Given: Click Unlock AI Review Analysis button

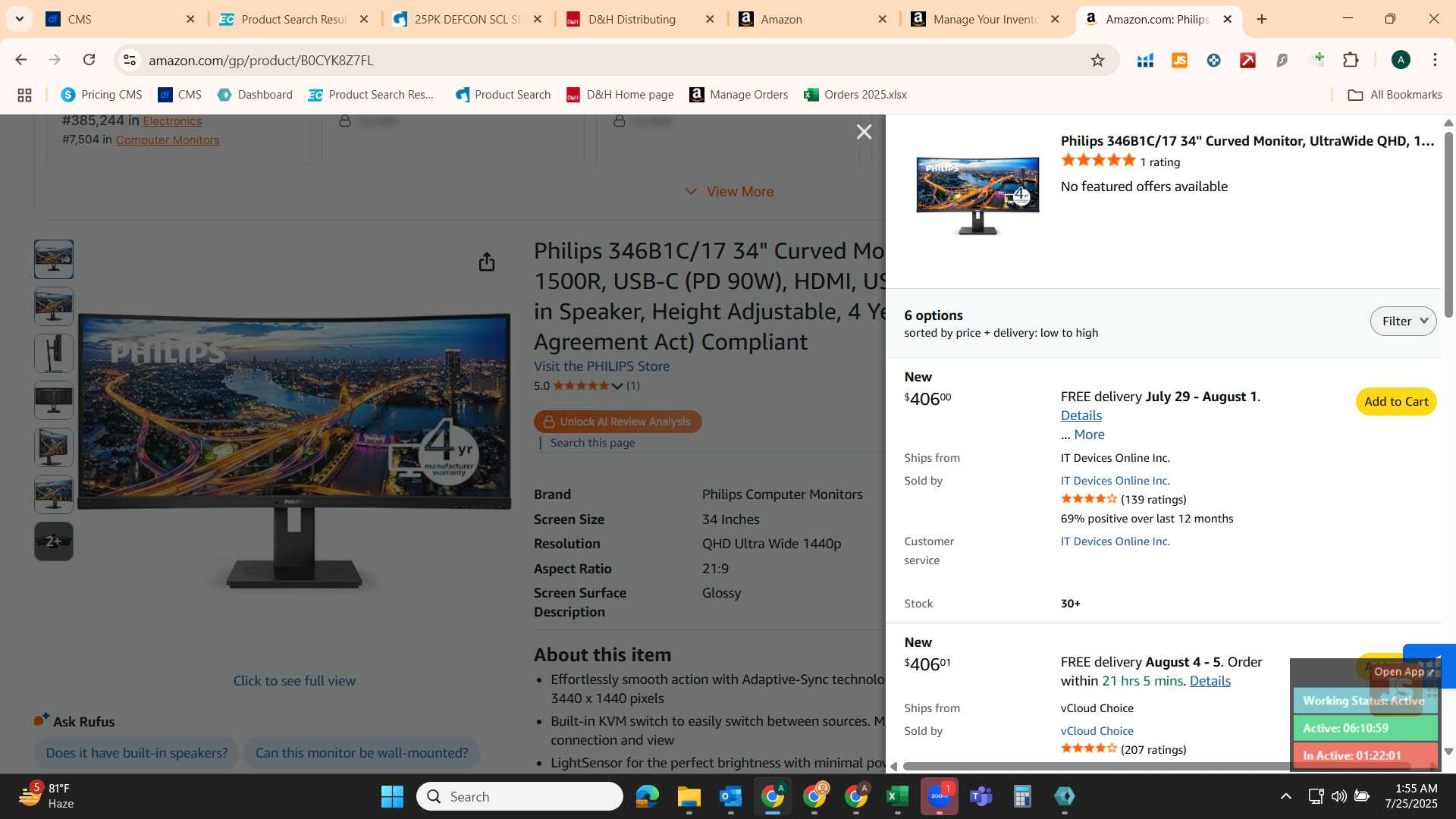Looking at the screenshot, I should coord(617,422).
